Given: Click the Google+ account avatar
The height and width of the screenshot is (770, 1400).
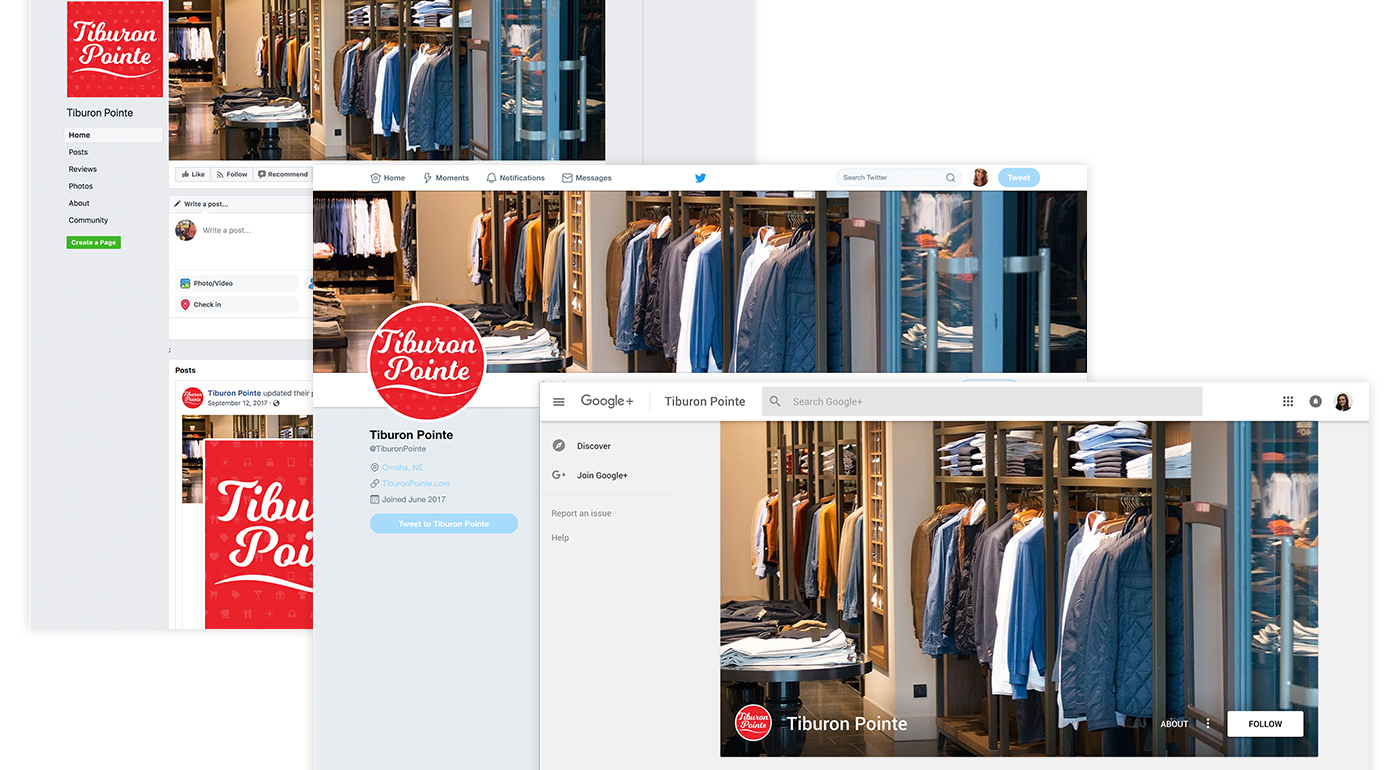Looking at the screenshot, I should pyautogui.click(x=1343, y=402).
